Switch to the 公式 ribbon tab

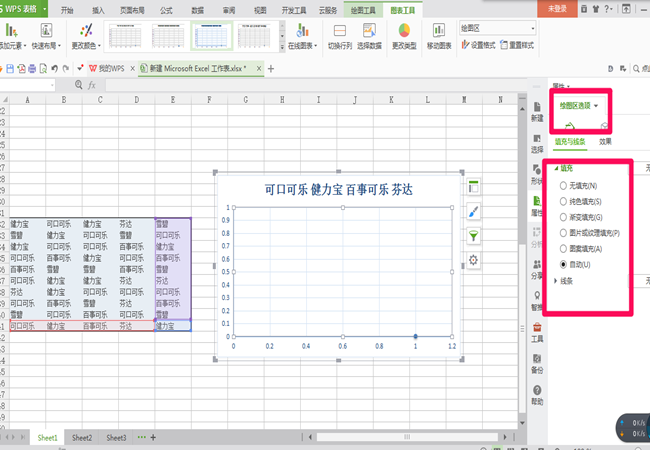(x=166, y=10)
